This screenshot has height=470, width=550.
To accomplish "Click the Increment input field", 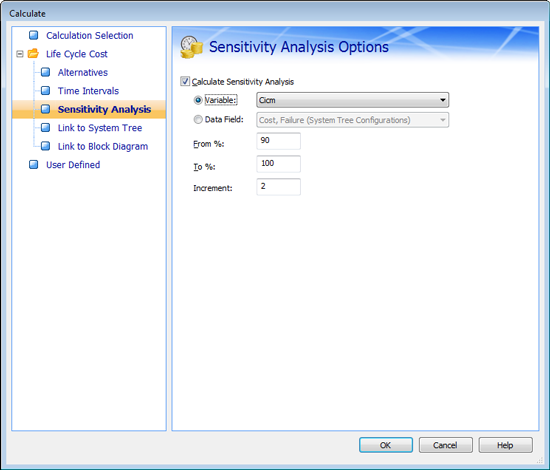I will pyautogui.click(x=279, y=187).
